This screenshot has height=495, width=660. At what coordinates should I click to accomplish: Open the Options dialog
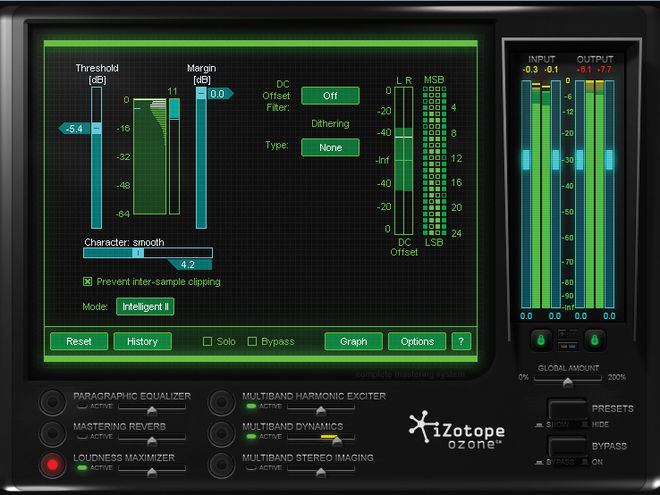point(417,341)
